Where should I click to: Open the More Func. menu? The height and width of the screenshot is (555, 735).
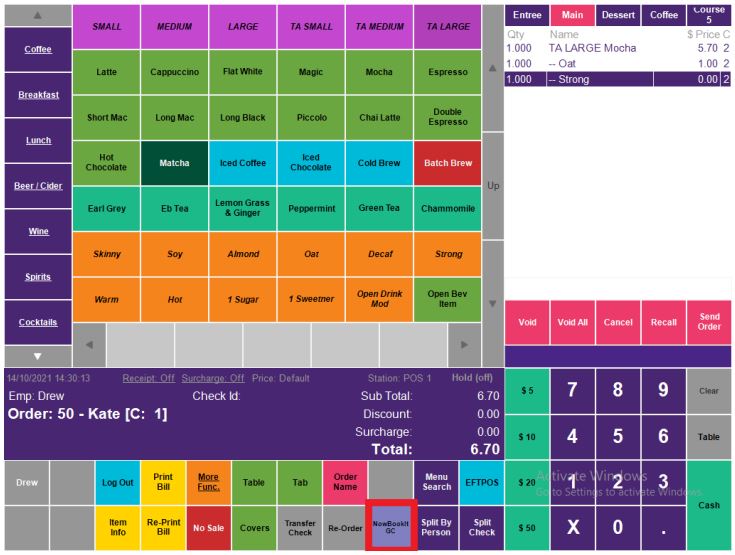coord(208,482)
